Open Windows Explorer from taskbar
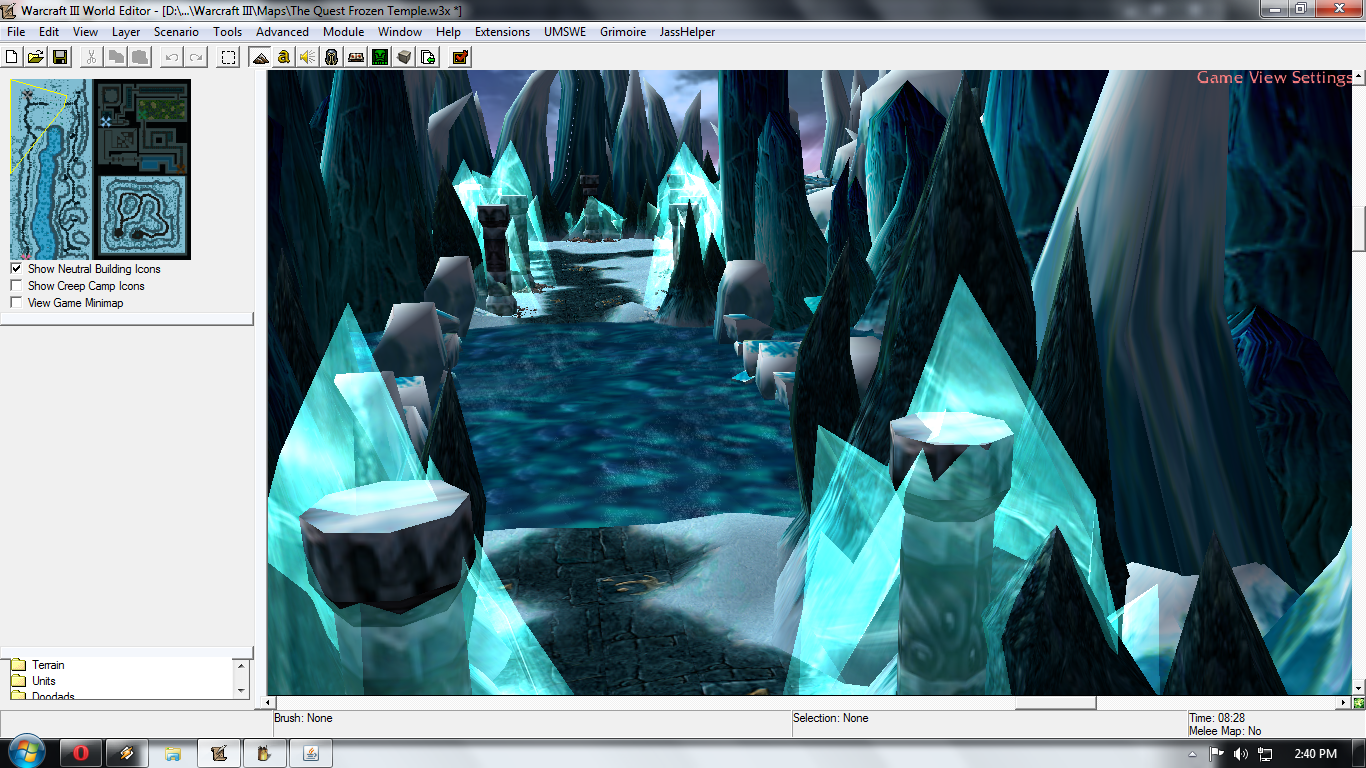The height and width of the screenshot is (768, 1366). click(173, 753)
